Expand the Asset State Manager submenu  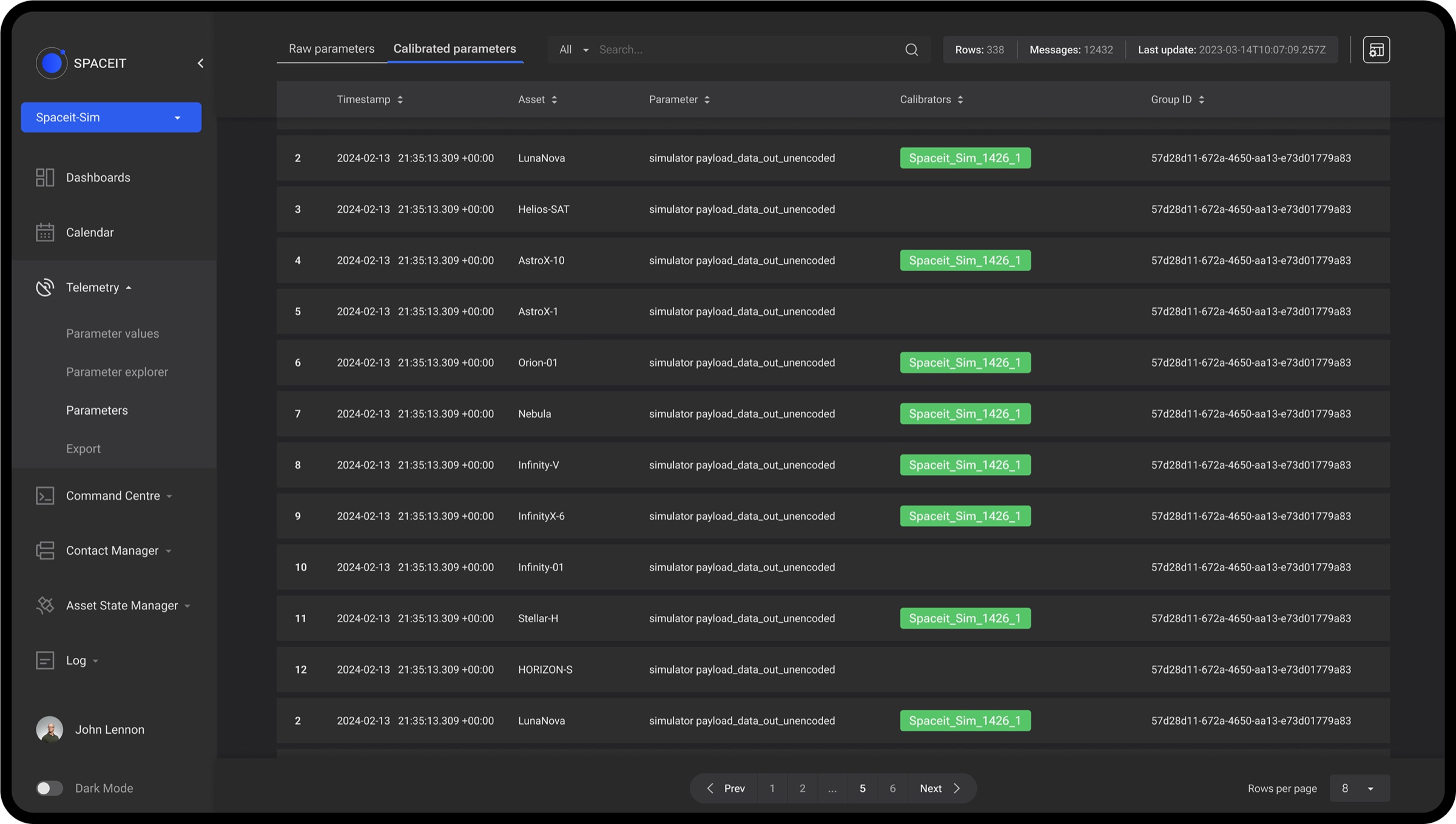[187, 606]
